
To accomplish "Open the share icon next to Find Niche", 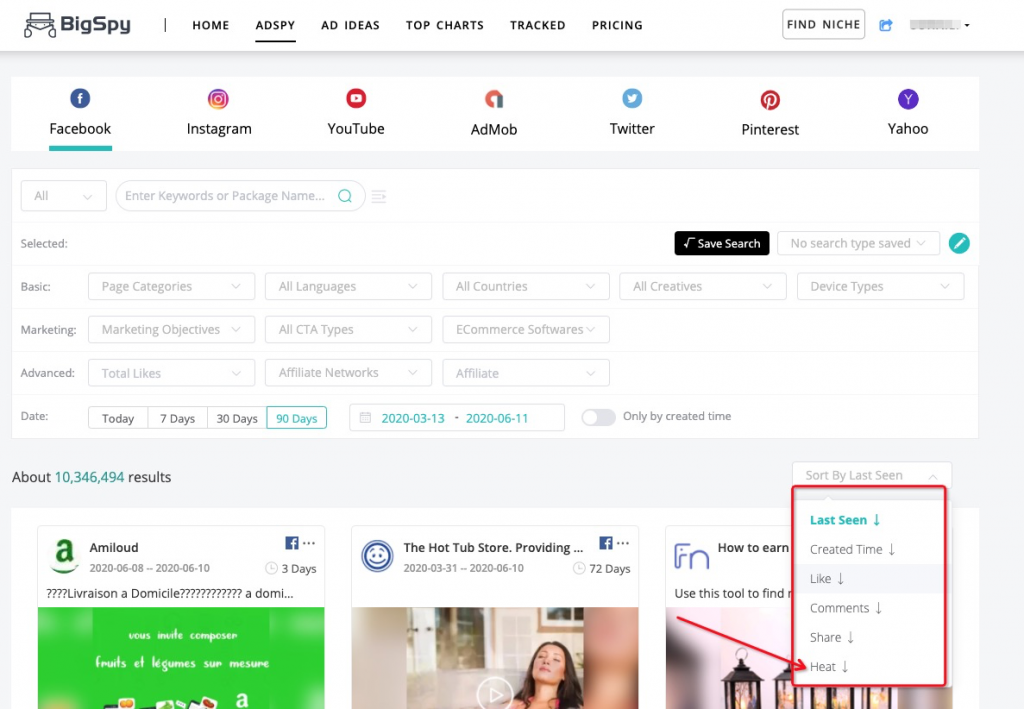I will 886,25.
